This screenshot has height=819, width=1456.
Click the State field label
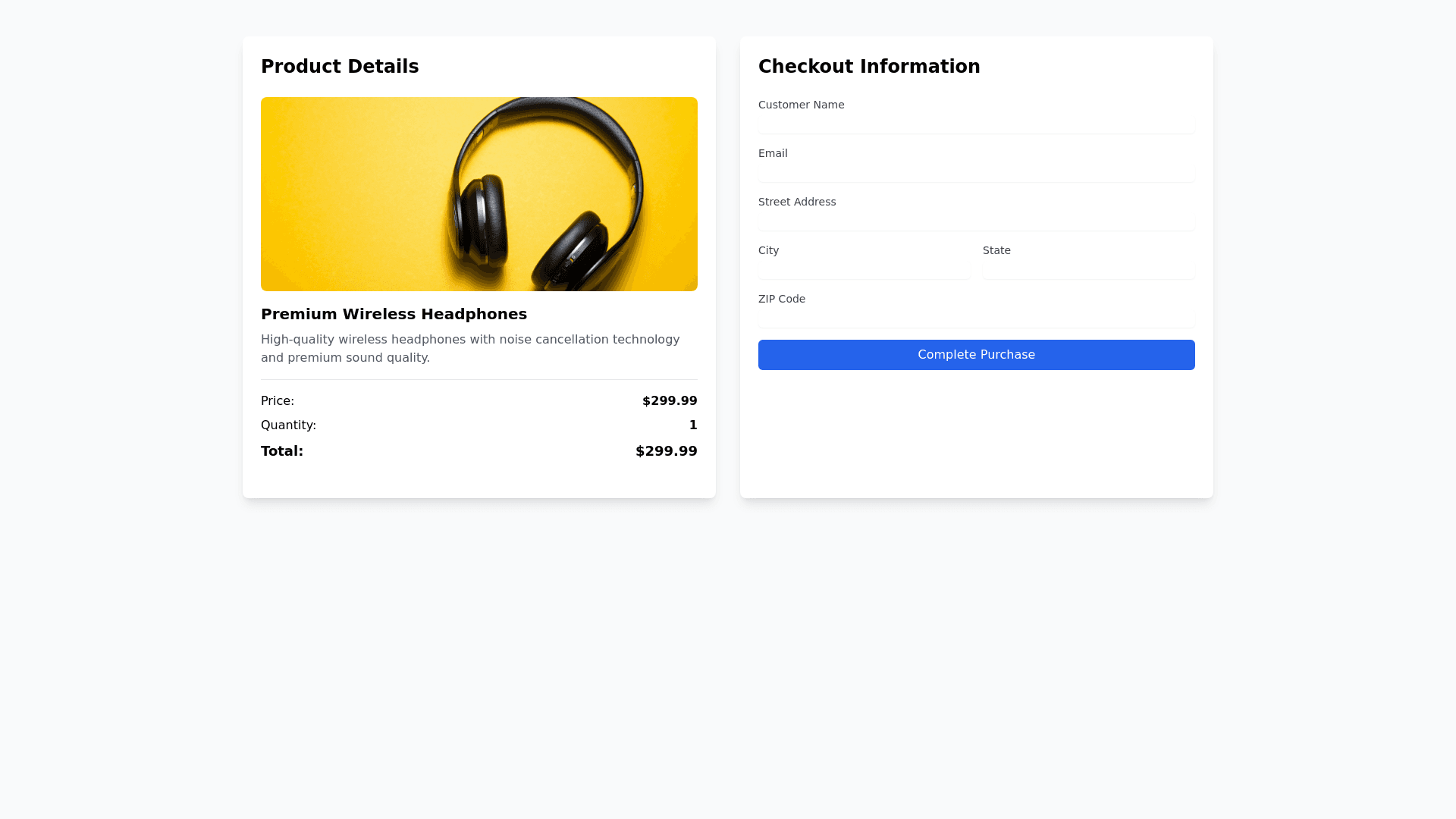coord(996,250)
